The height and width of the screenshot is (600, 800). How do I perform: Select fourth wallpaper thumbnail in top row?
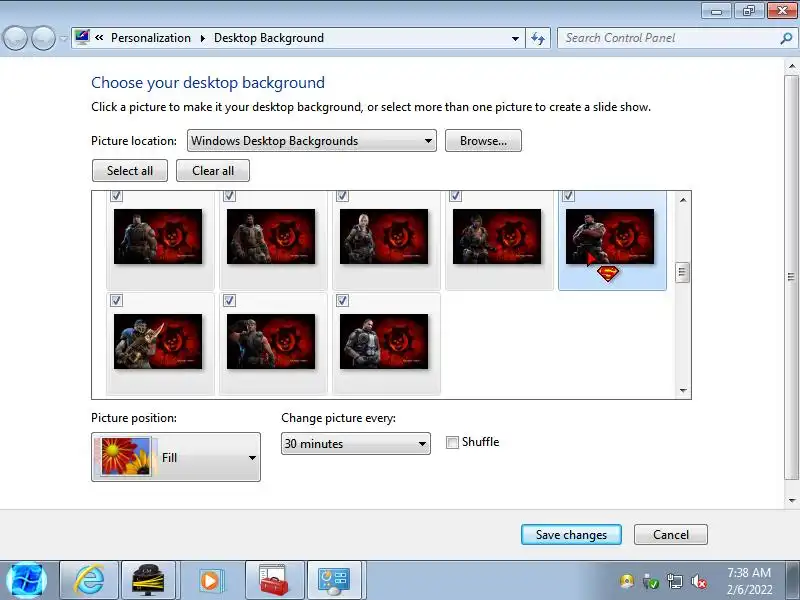click(497, 236)
